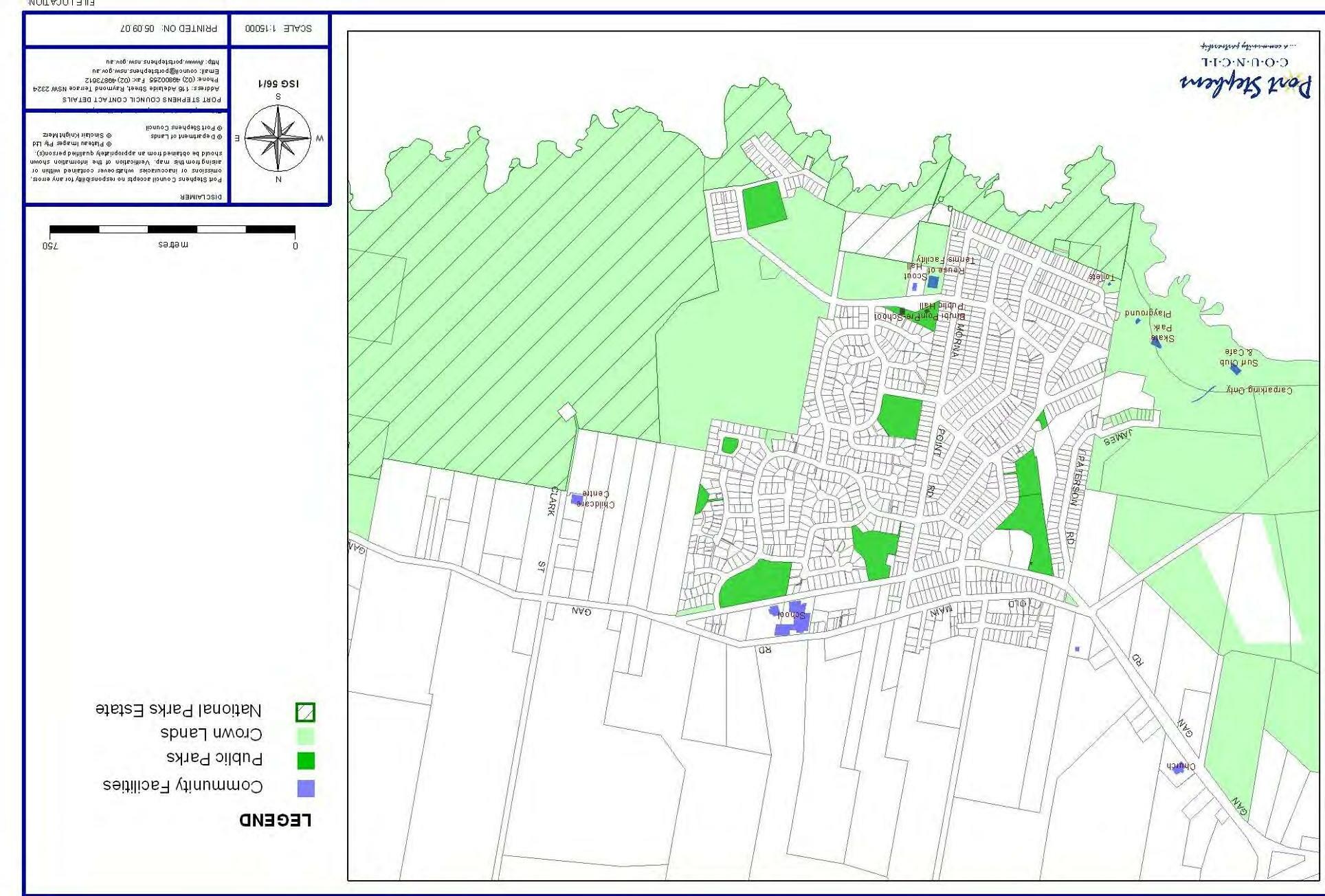
Task: Click the DISCLAIMER heading text
Action: coord(201,197)
